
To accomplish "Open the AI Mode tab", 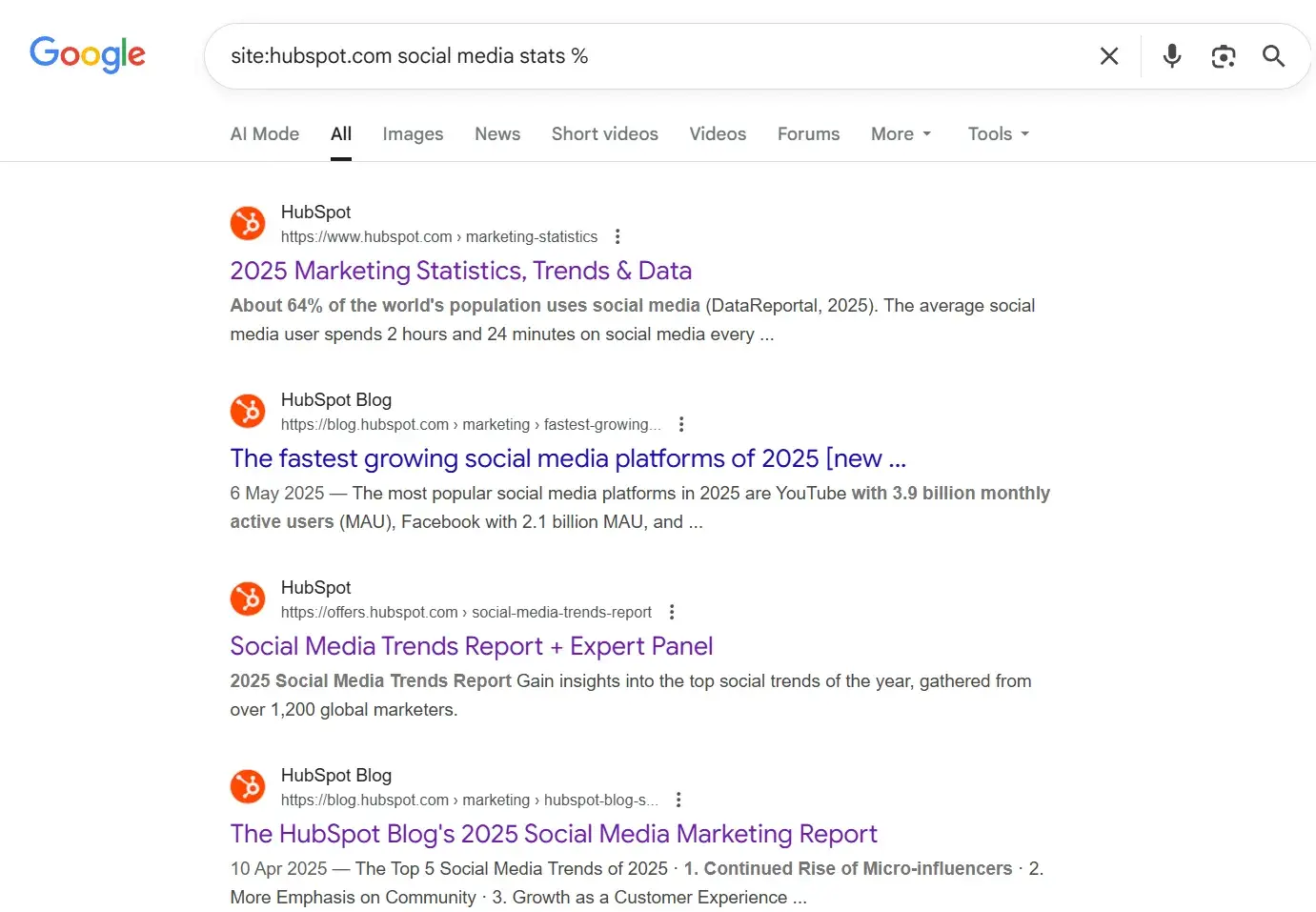I will point(265,133).
